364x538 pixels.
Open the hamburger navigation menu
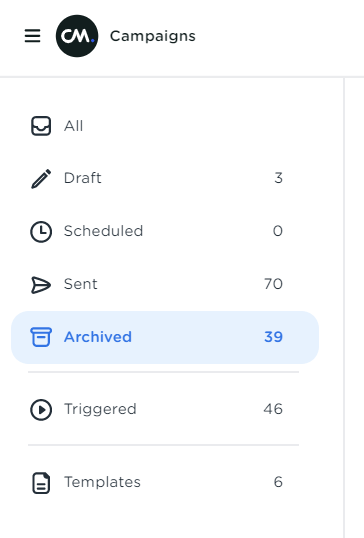coord(33,36)
